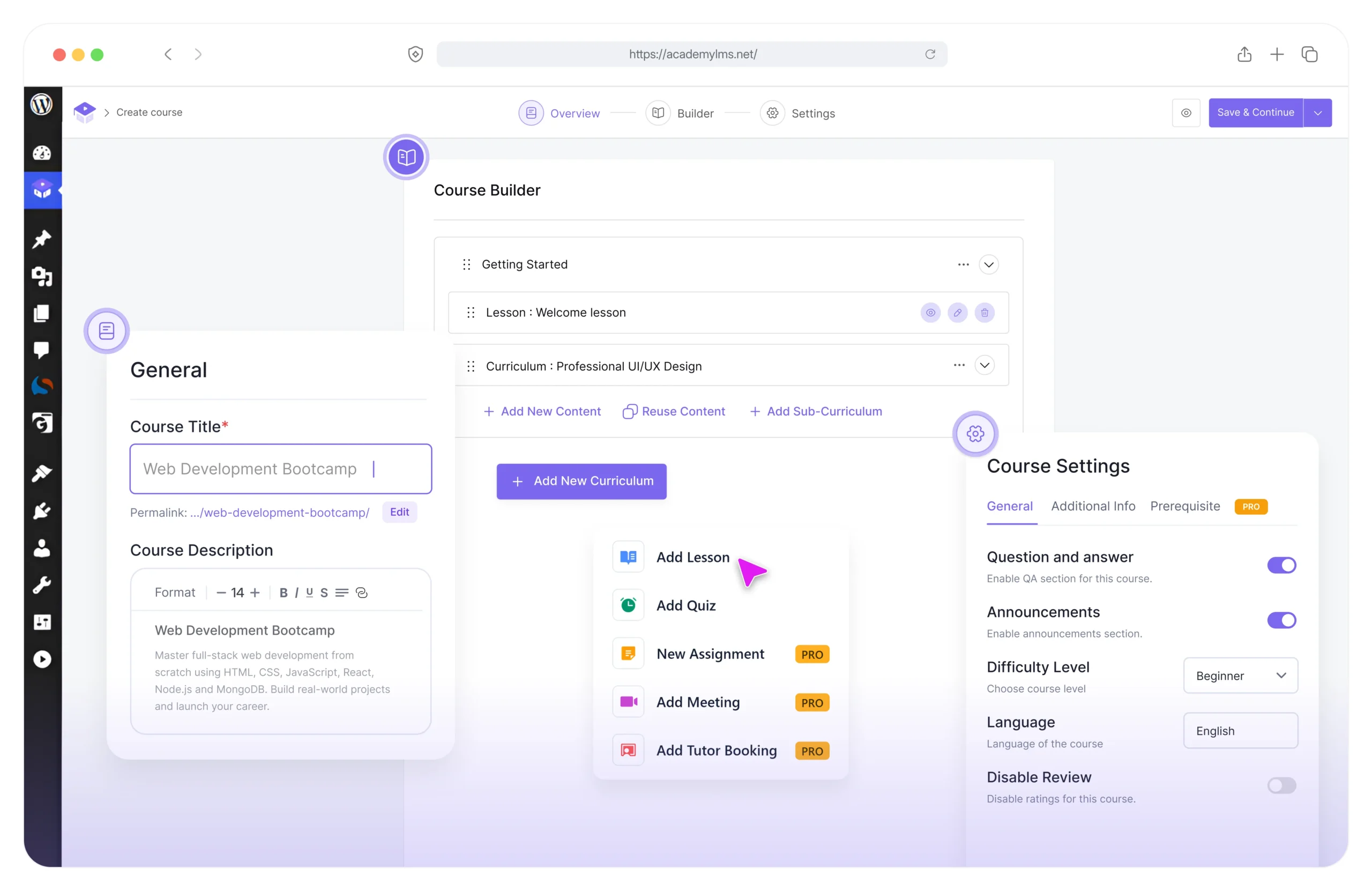Click the text alignment icon in editor
The image size is (1372, 891).
(342, 592)
